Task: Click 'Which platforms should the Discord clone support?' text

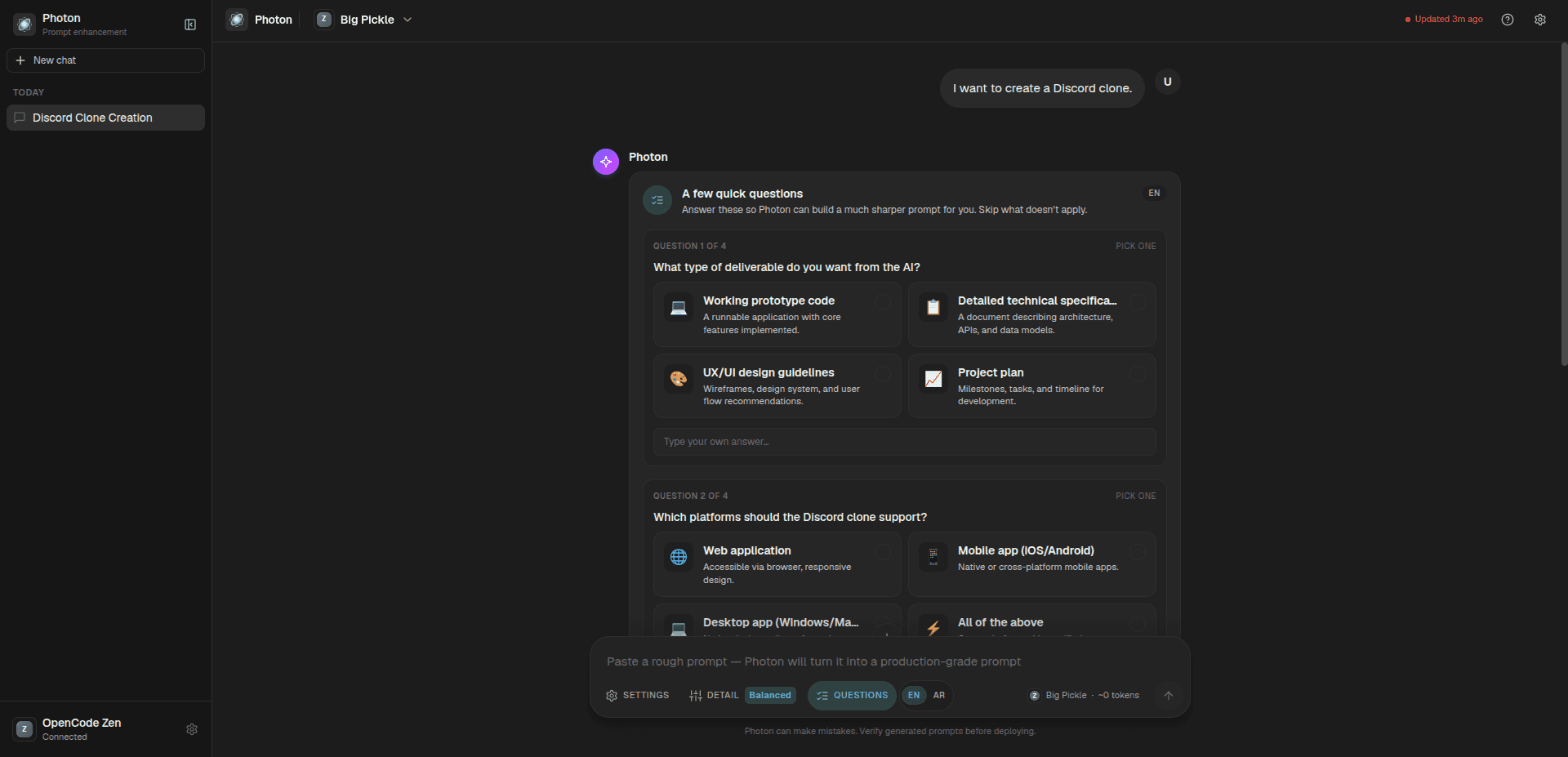Action: click(x=790, y=517)
